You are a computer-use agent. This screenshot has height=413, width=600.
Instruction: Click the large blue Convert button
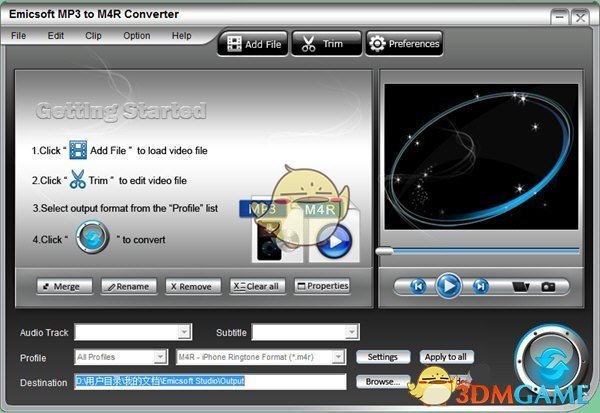coord(551,361)
